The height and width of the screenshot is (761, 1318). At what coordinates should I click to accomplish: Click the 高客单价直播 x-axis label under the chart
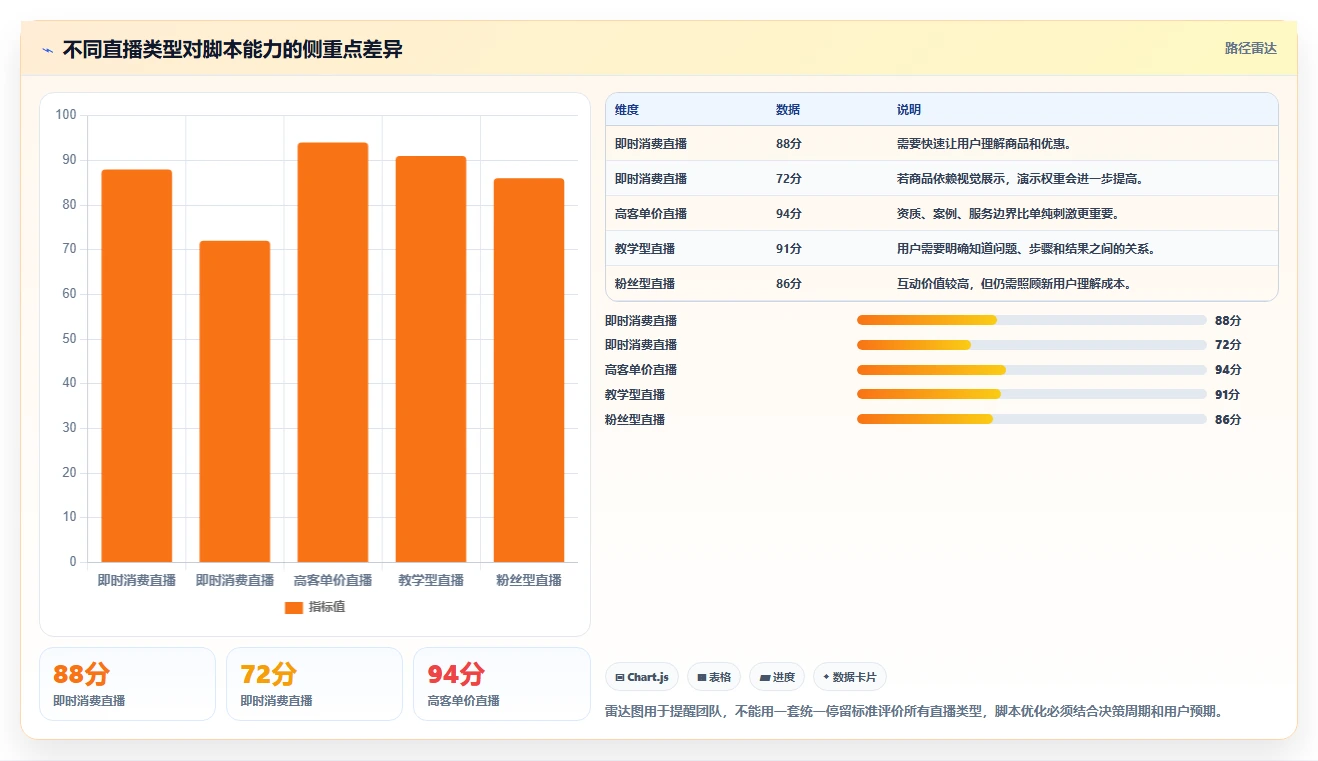pos(333,580)
